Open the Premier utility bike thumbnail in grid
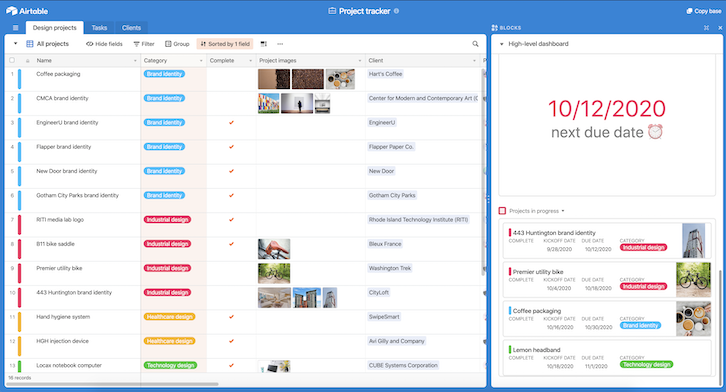 coord(274,273)
